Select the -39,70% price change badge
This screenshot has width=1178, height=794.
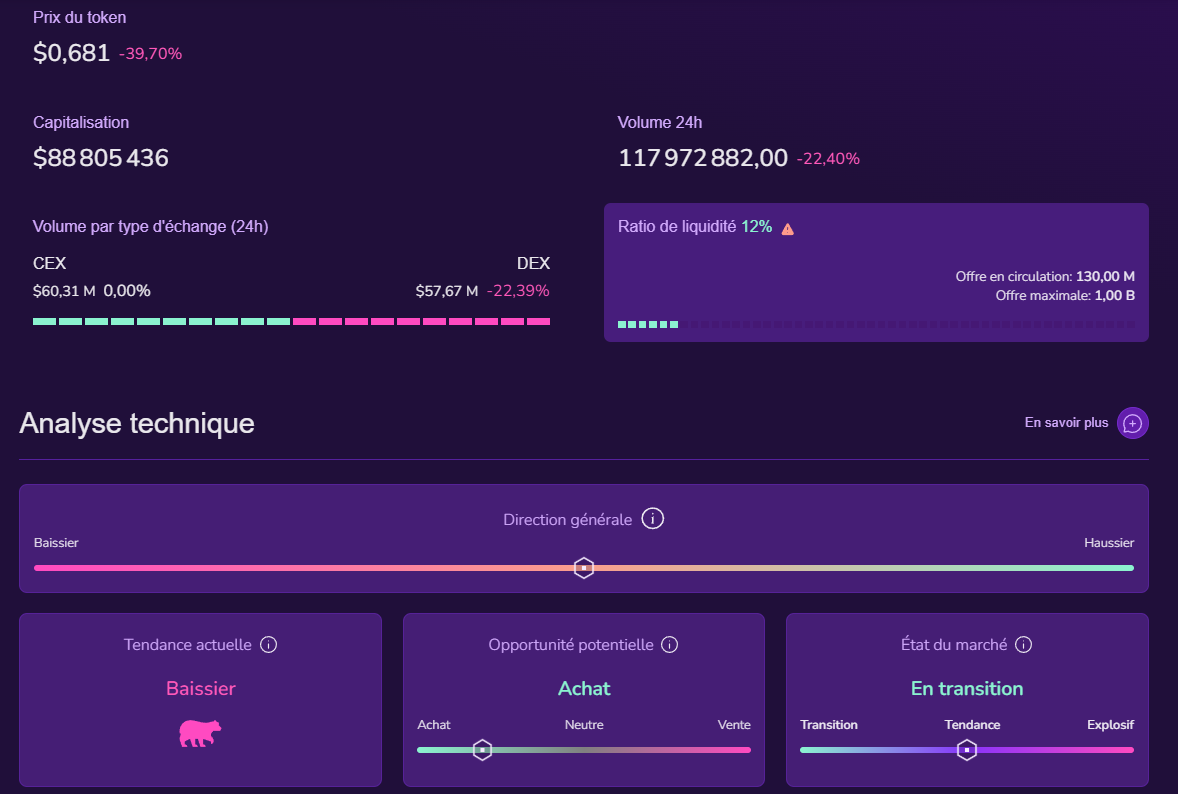(x=148, y=54)
